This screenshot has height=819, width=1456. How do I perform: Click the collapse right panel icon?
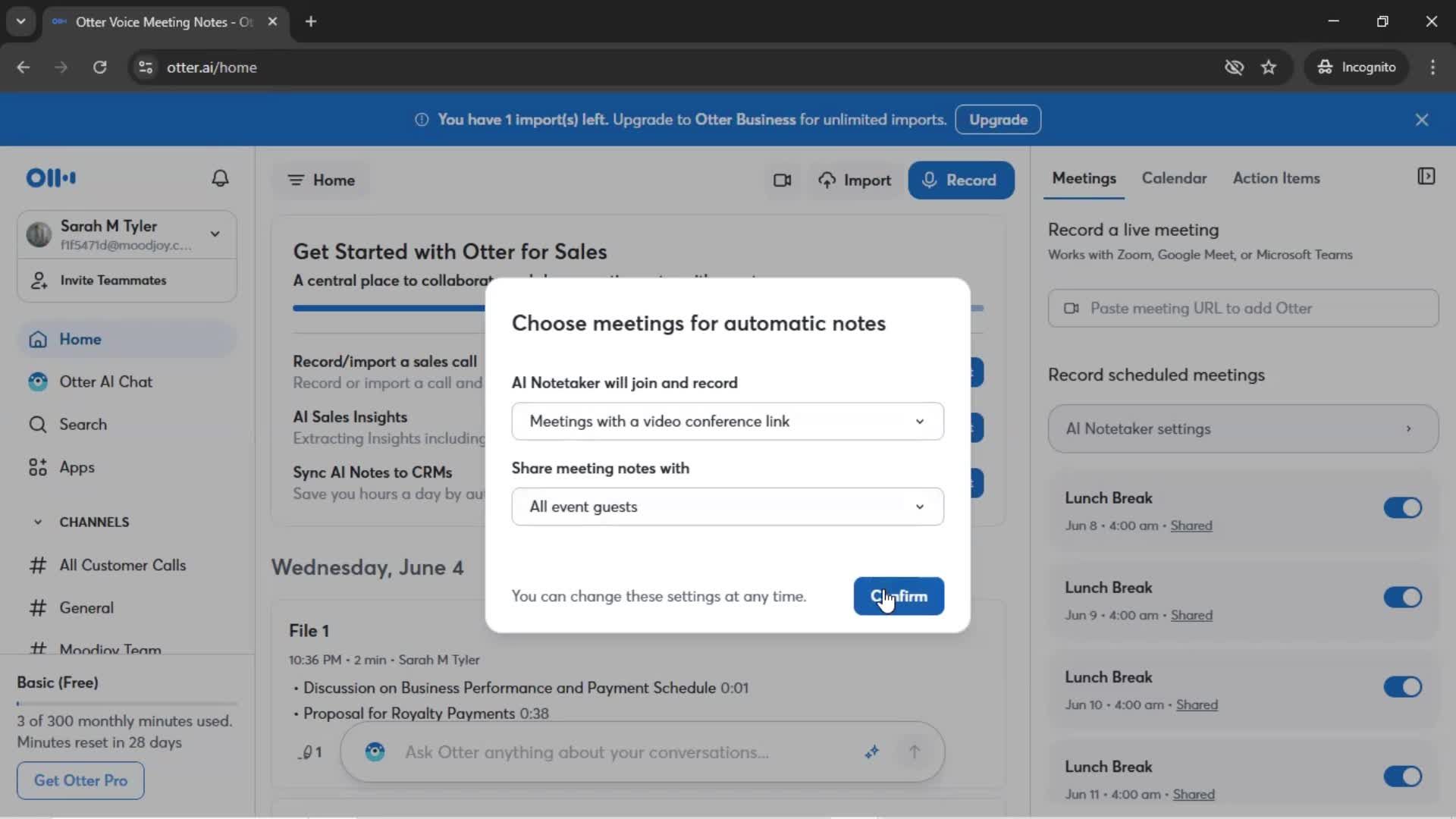[1426, 177]
